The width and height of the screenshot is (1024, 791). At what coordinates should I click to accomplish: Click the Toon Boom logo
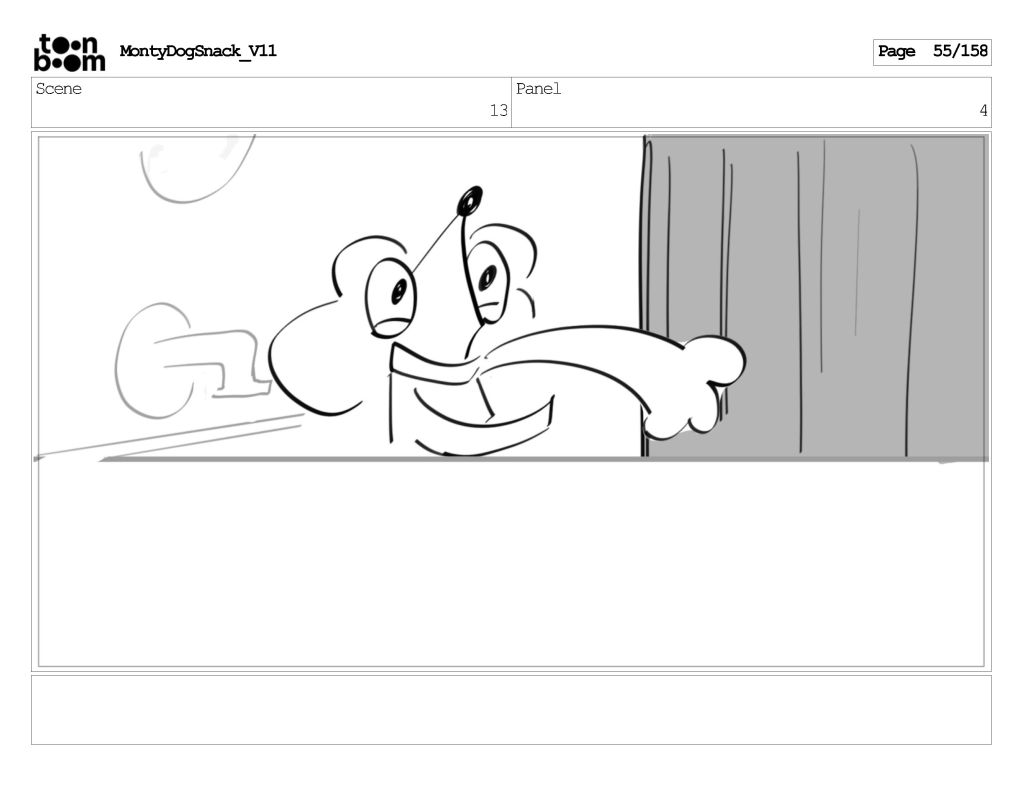click(x=68, y=52)
